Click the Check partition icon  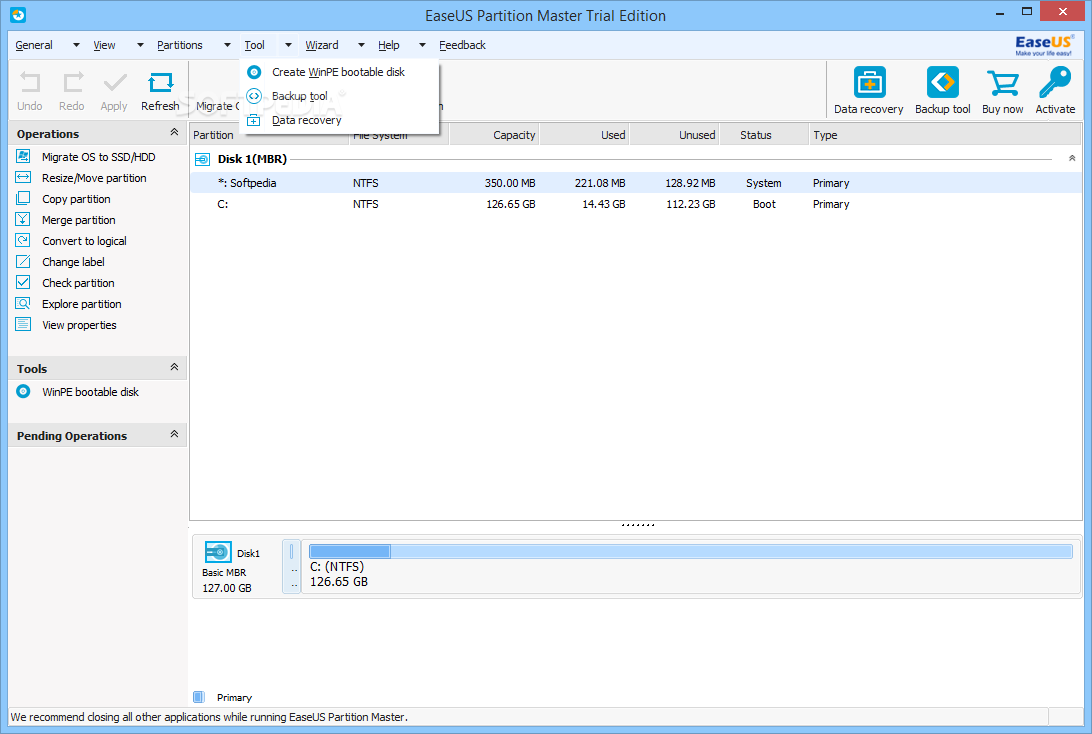click(x=23, y=282)
